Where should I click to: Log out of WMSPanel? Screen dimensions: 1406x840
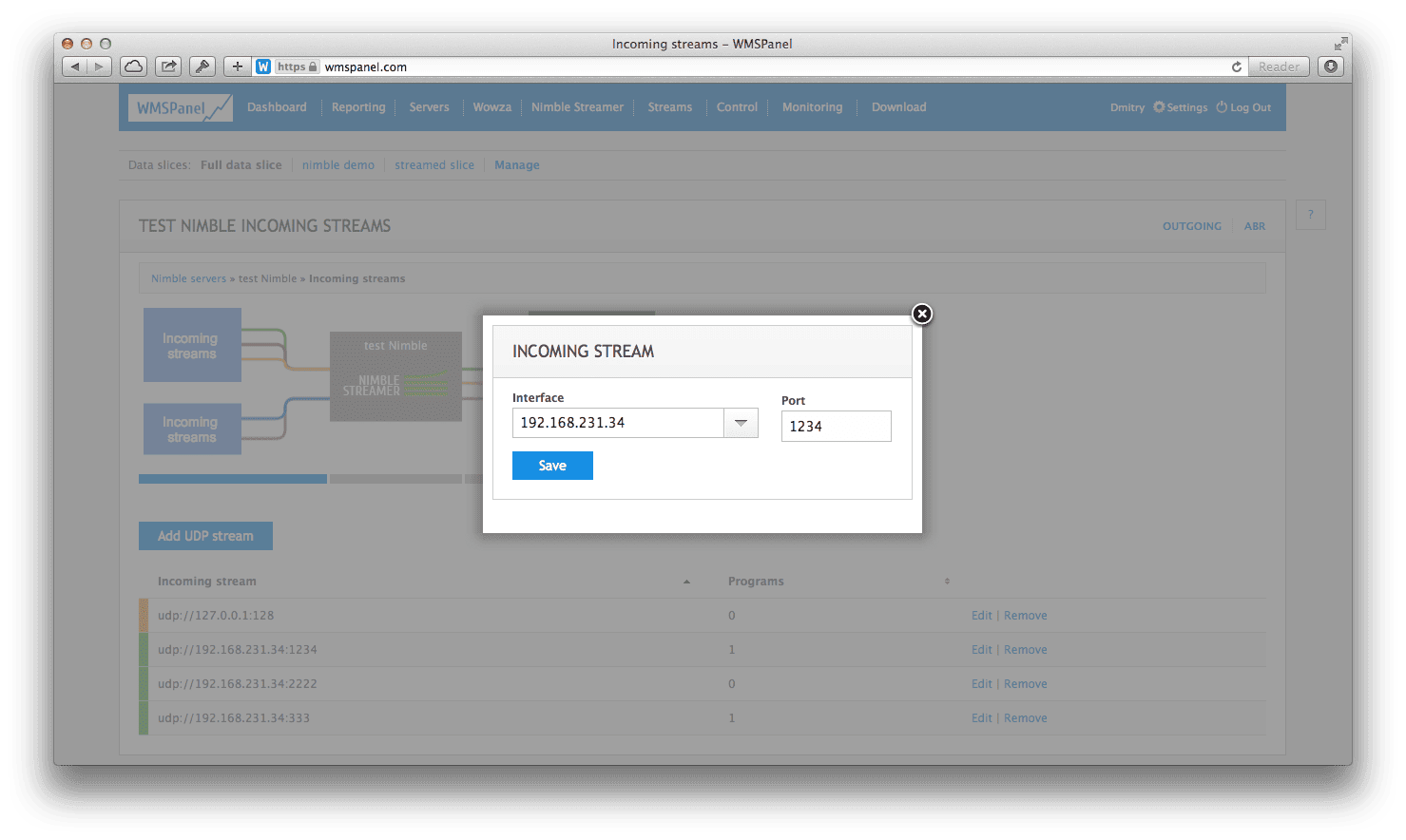1243,107
